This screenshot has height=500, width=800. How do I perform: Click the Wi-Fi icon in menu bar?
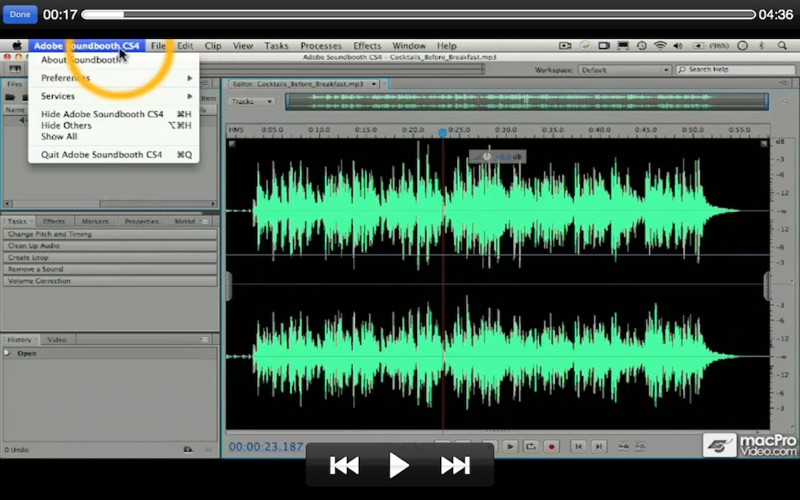pyautogui.click(x=660, y=45)
